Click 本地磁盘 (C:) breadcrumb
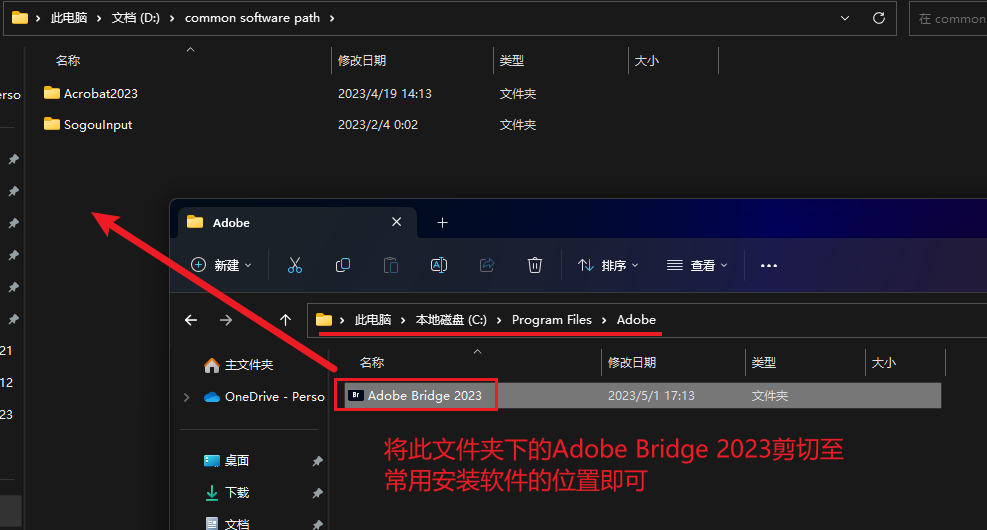Viewport: 987px width, 530px height. point(451,320)
